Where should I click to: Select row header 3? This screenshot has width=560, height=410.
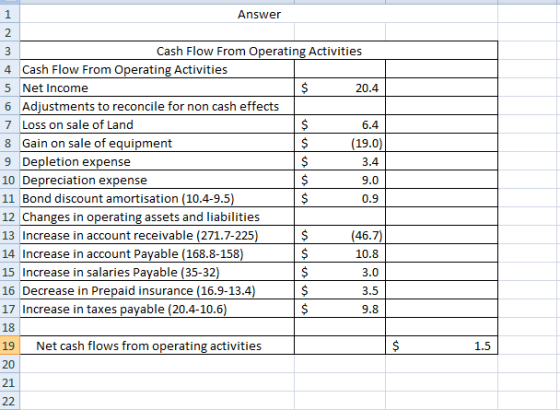click(10, 51)
